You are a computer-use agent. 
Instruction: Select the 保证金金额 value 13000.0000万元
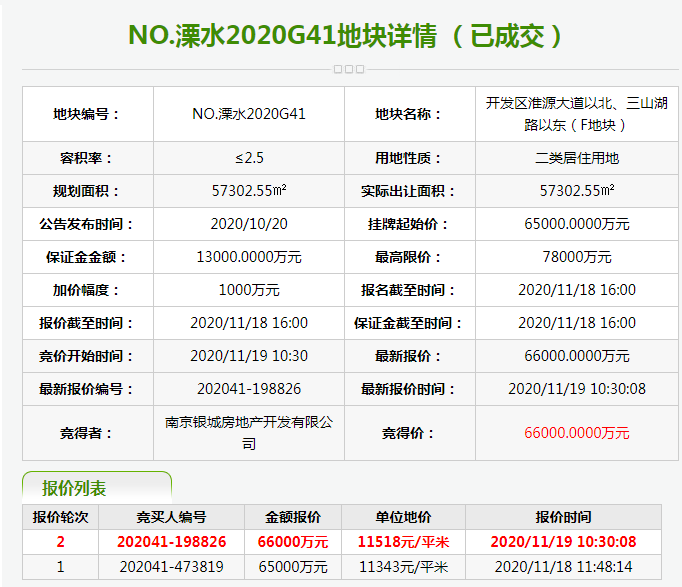pos(249,257)
